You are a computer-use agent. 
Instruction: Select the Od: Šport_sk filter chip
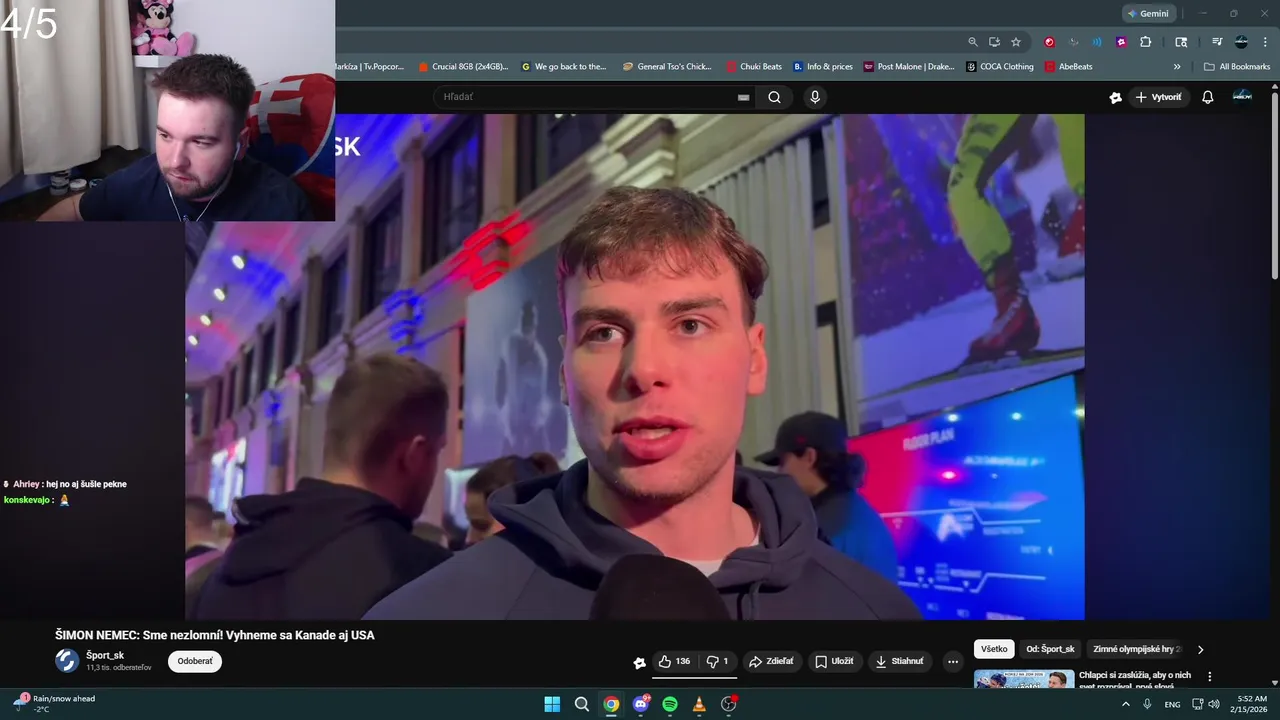1050,649
